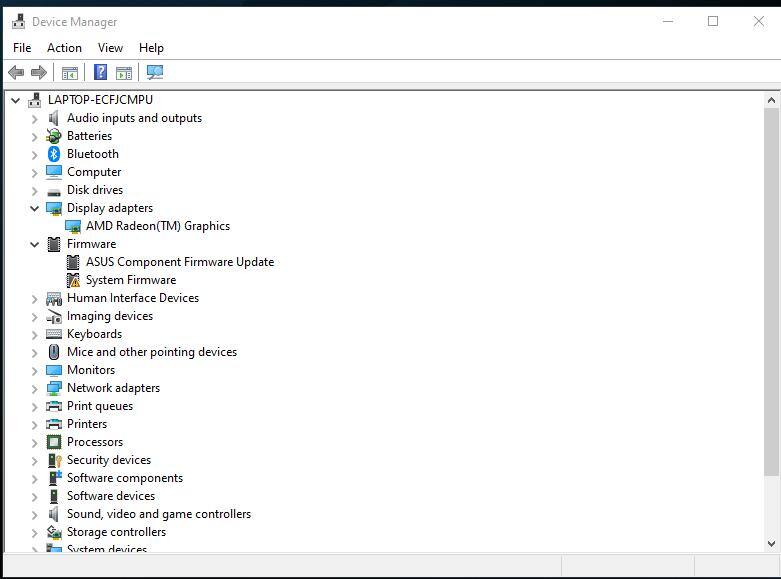Collapse the Firmware category
The image size is (781, 579).
(35, 244)
